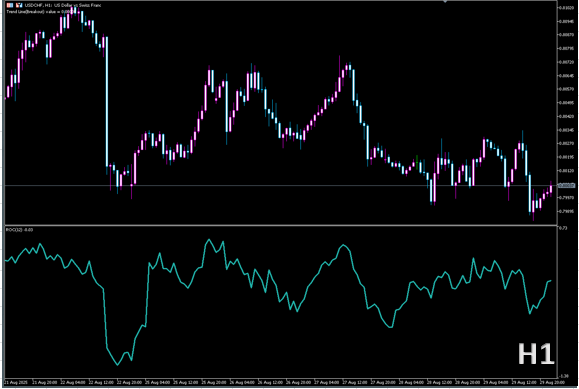The image size is (579, 389).
Task: Click the ROC(12) indicator label
Action: pyautogui.click(x=20, y=230)
